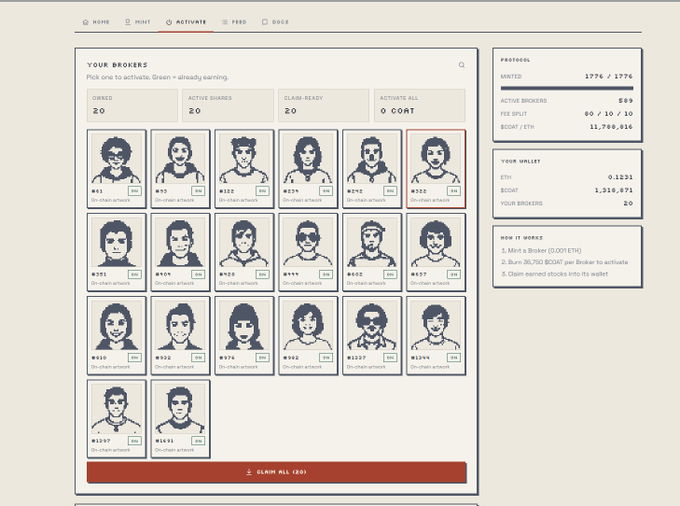
Task: Click the Activate All 0 COAT box
Action: (419, 105)
